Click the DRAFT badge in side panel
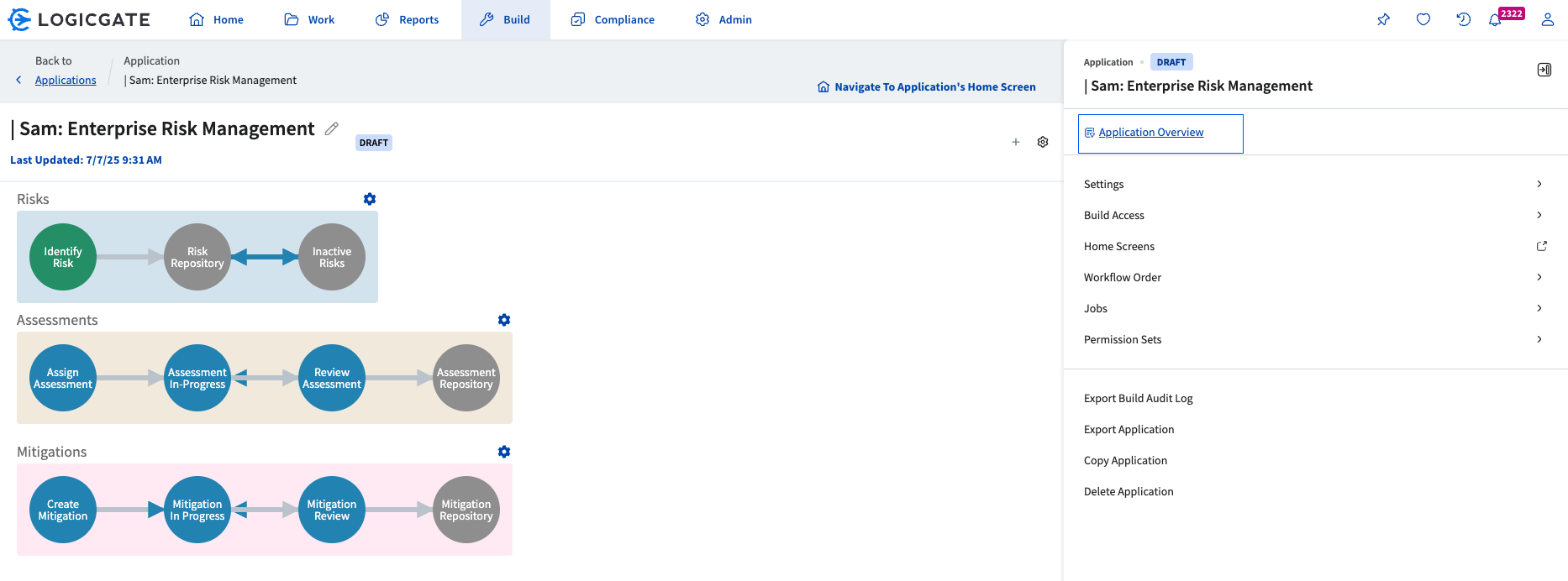 point(1171,62)
